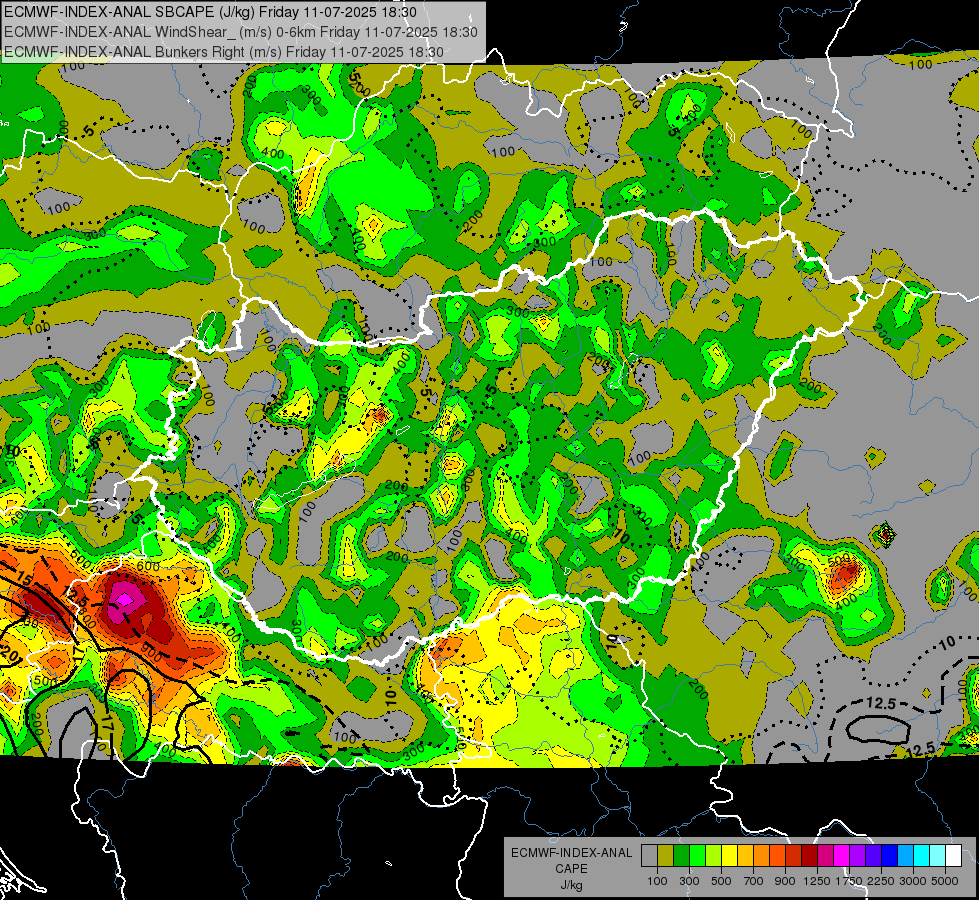Click the bright green legend swatch after 300
The image size is (979, 900).
[697, 856]
